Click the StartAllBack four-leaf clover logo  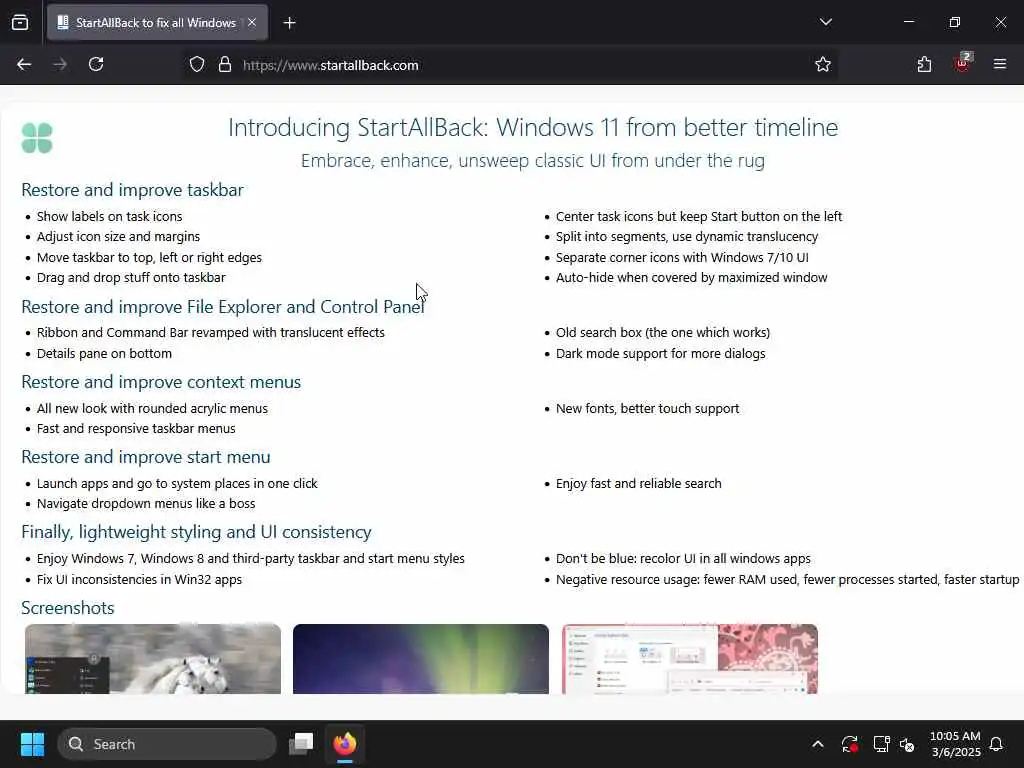click(37, 138)
